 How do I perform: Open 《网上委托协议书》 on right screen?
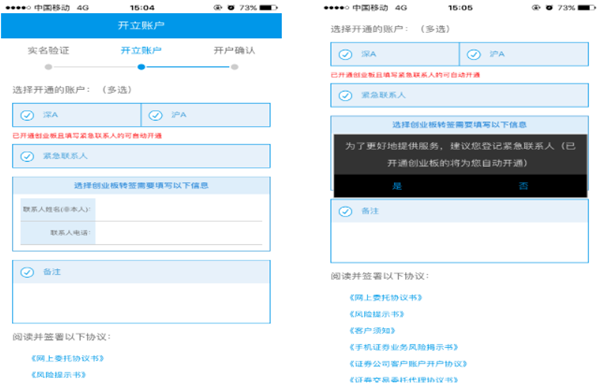click(x=385, y=298)
